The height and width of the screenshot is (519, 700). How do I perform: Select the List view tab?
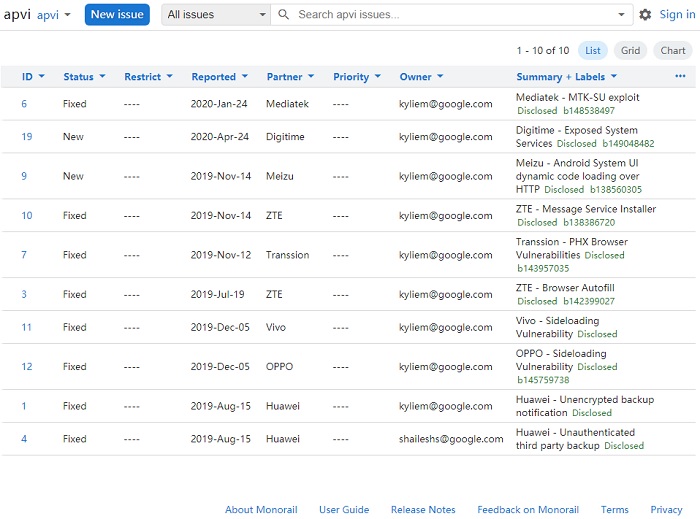pos(593,51)
